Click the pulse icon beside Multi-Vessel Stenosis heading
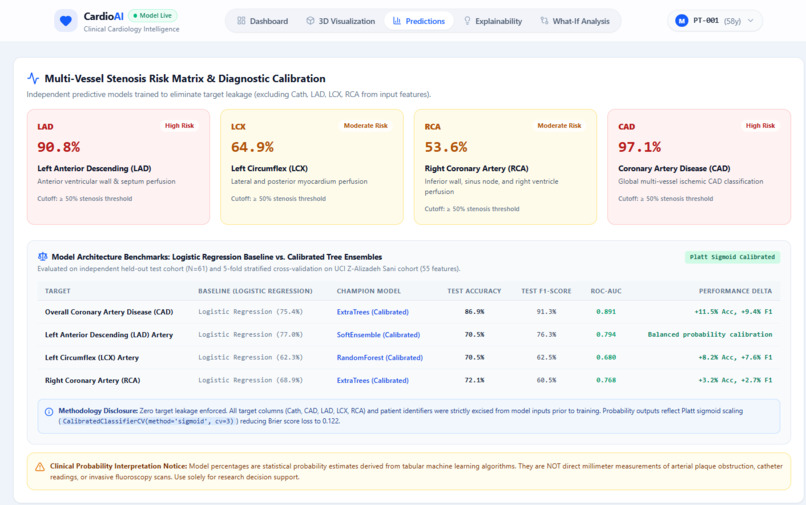 click(33, 78)
